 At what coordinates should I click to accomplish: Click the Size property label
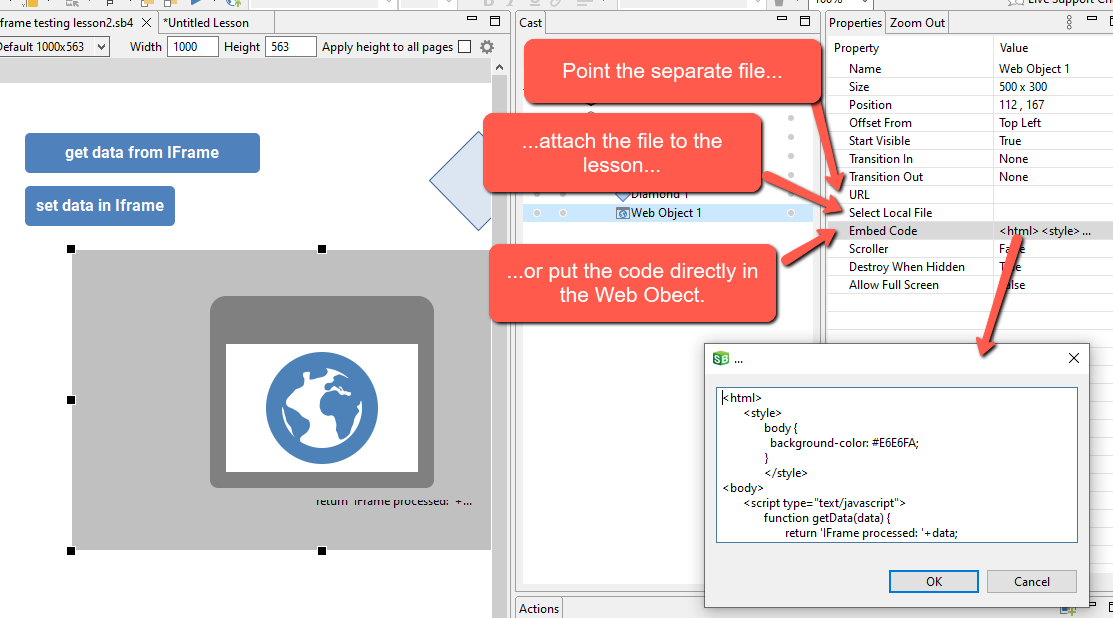[859, 87]
